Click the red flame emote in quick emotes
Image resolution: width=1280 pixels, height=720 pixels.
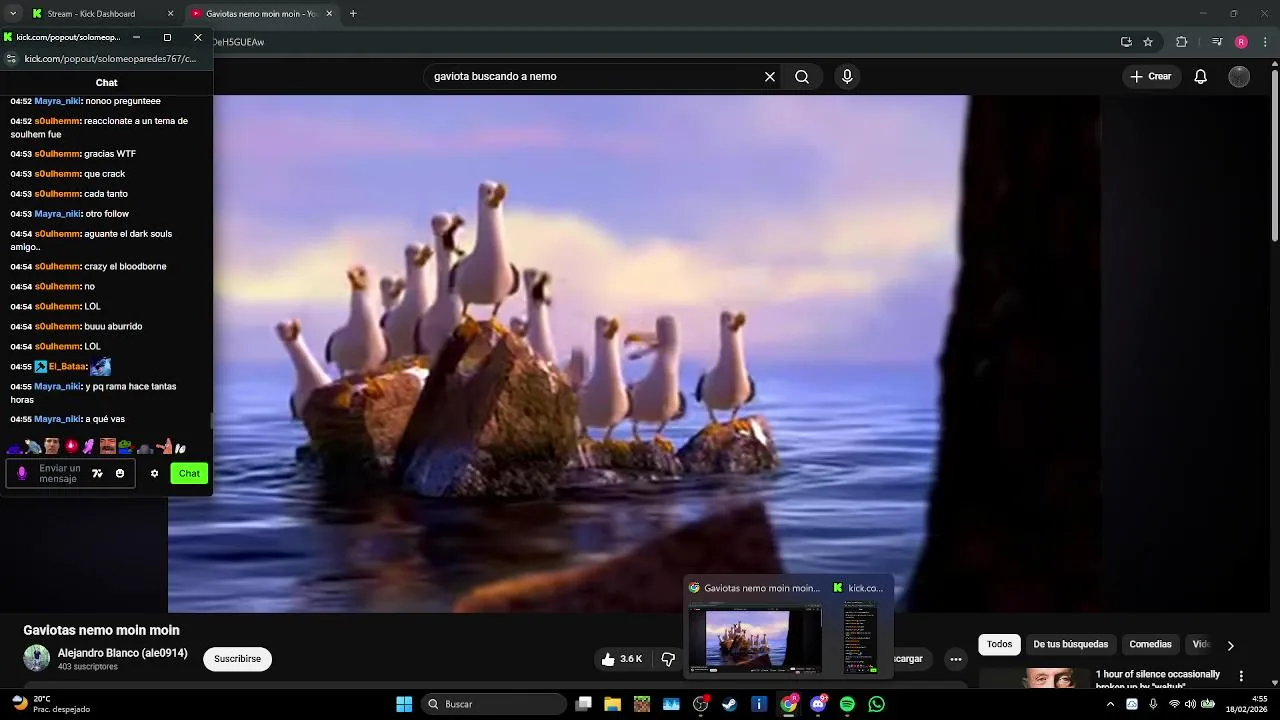coord(71,447)
